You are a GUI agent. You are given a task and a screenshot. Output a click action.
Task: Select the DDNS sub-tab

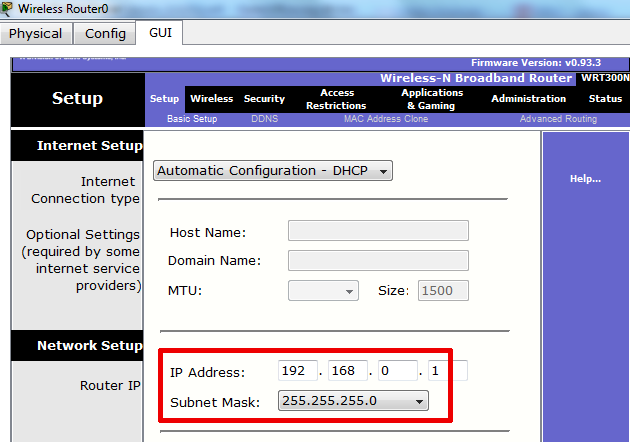(264, 119)
